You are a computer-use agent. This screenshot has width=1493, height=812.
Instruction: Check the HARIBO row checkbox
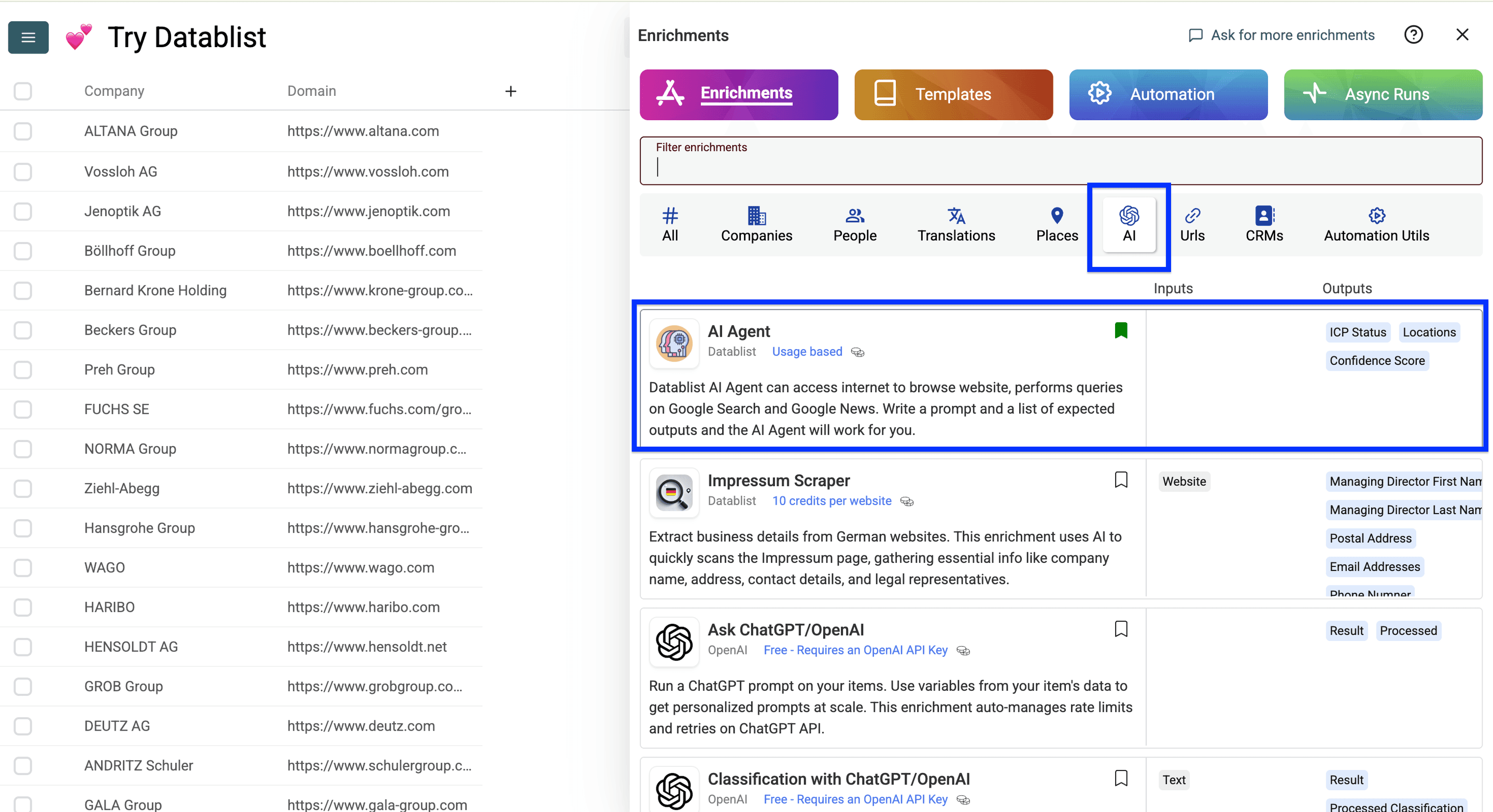(23, 607)
